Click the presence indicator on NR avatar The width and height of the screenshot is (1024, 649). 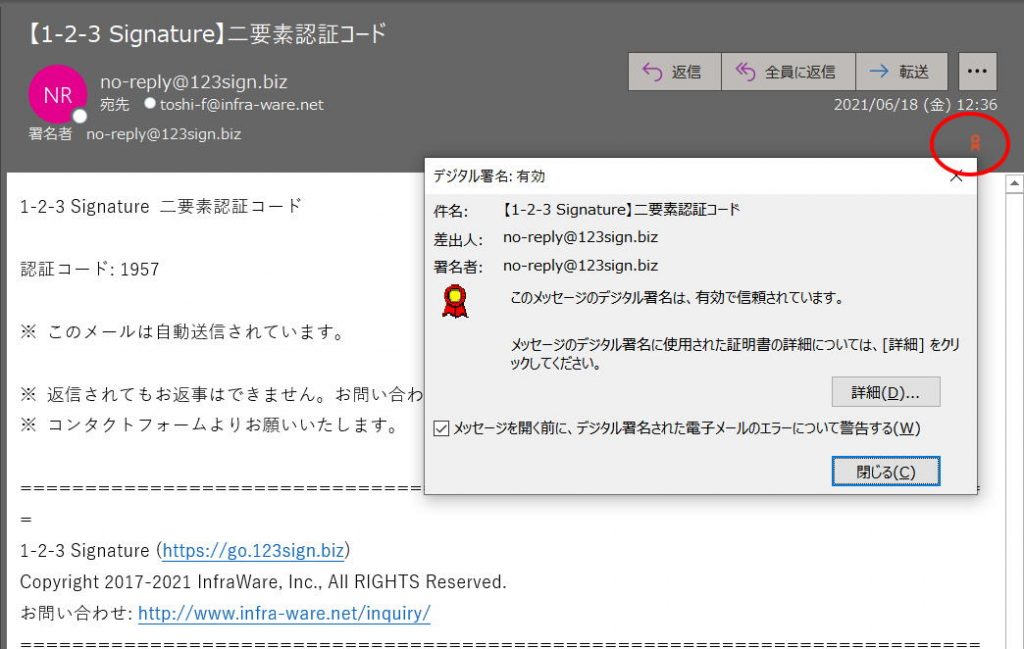[x=80, y=116]
